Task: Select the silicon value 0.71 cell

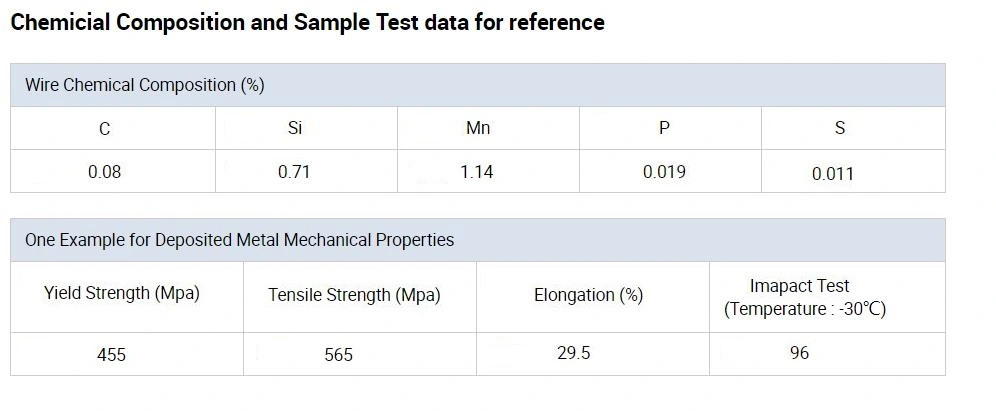Action: pos(294,172)
